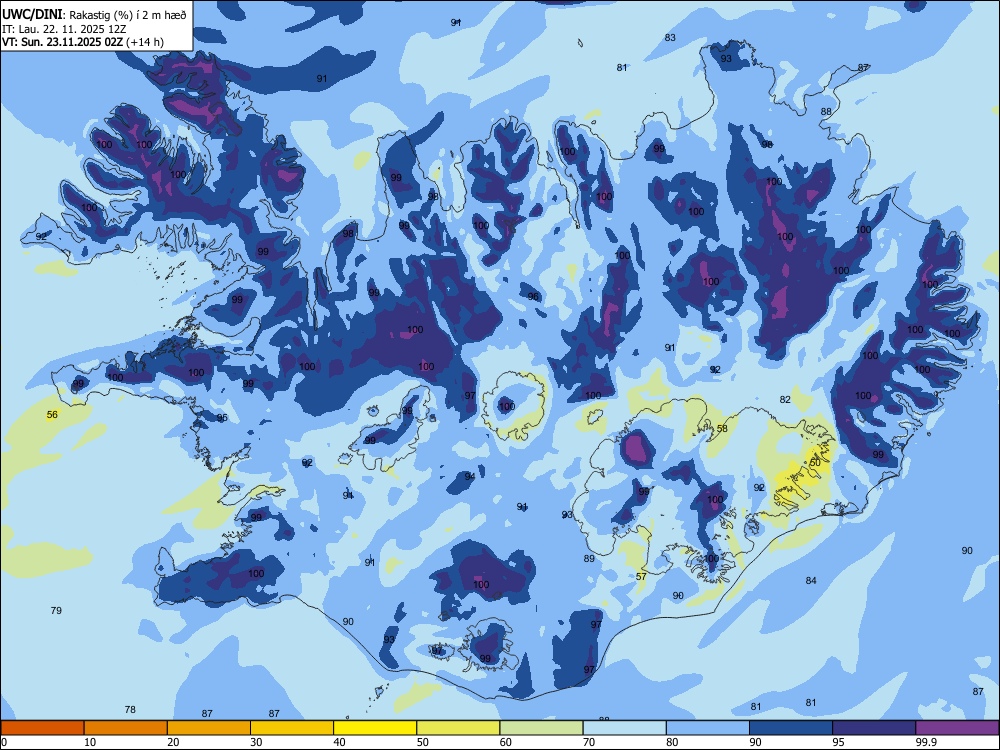This screenshot has width=1000, height=750.
Task: Click the 'UWC/DINI' title text
Action: tap(32, 15)
